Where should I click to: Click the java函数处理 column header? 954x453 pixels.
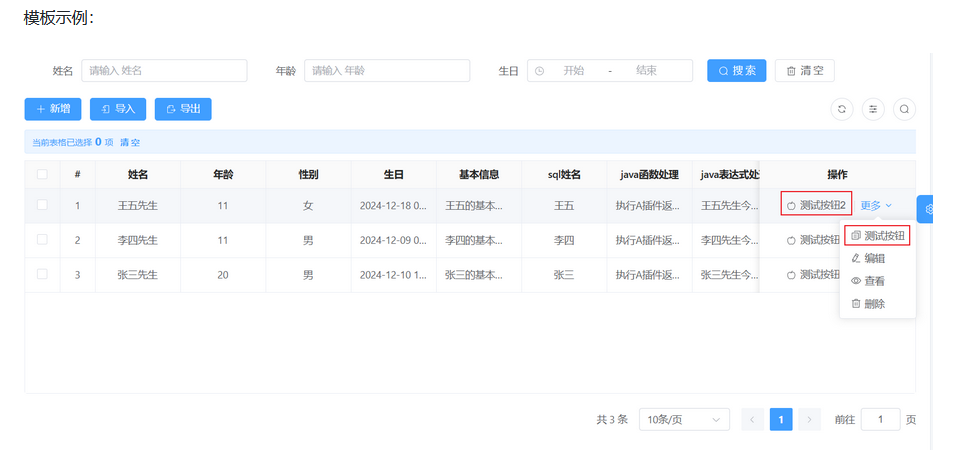pos(649,175)
